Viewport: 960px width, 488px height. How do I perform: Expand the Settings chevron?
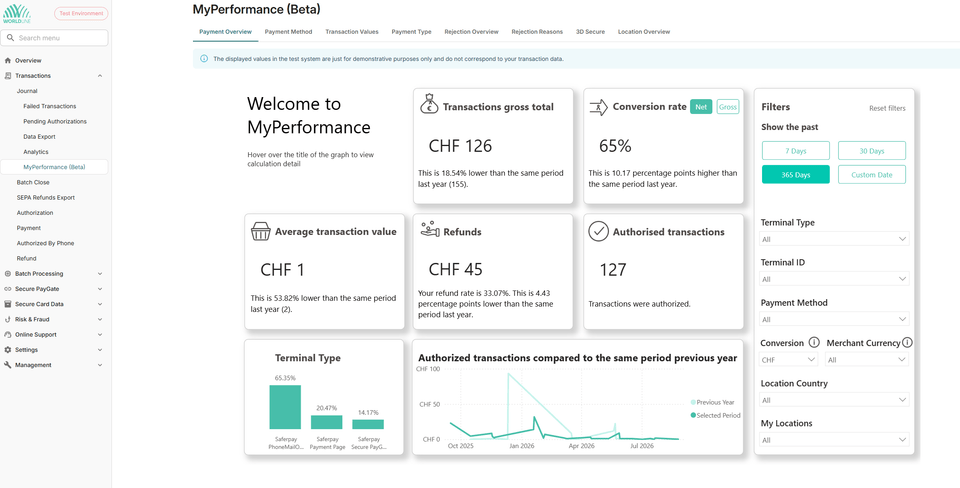(x=100, y=350)
